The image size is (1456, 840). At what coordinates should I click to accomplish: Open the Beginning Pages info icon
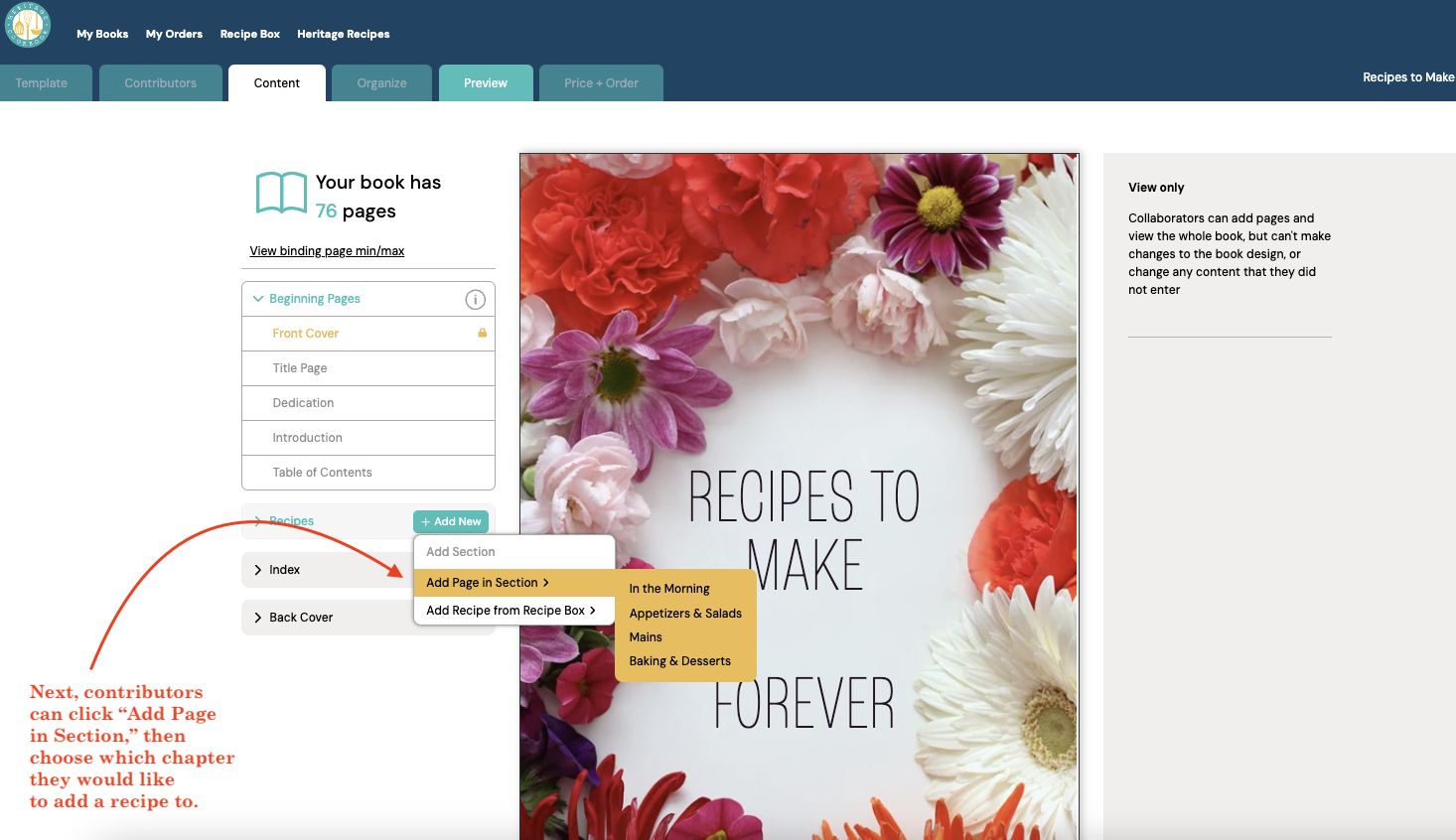(475, 299)
